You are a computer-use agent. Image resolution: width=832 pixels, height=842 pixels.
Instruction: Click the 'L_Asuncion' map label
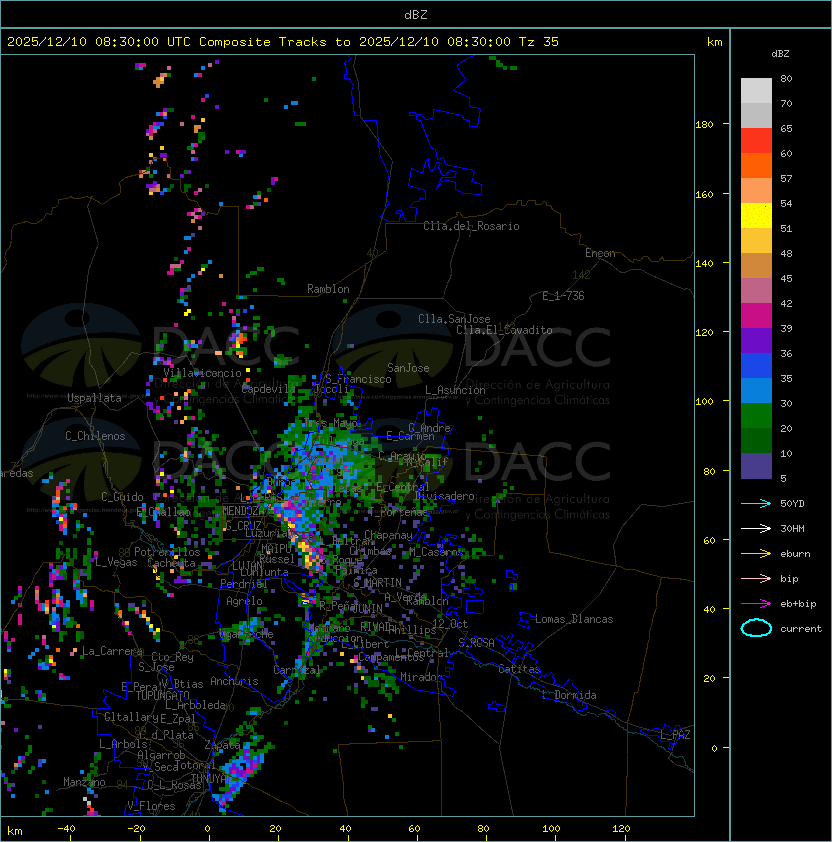(x=455, y=390)
